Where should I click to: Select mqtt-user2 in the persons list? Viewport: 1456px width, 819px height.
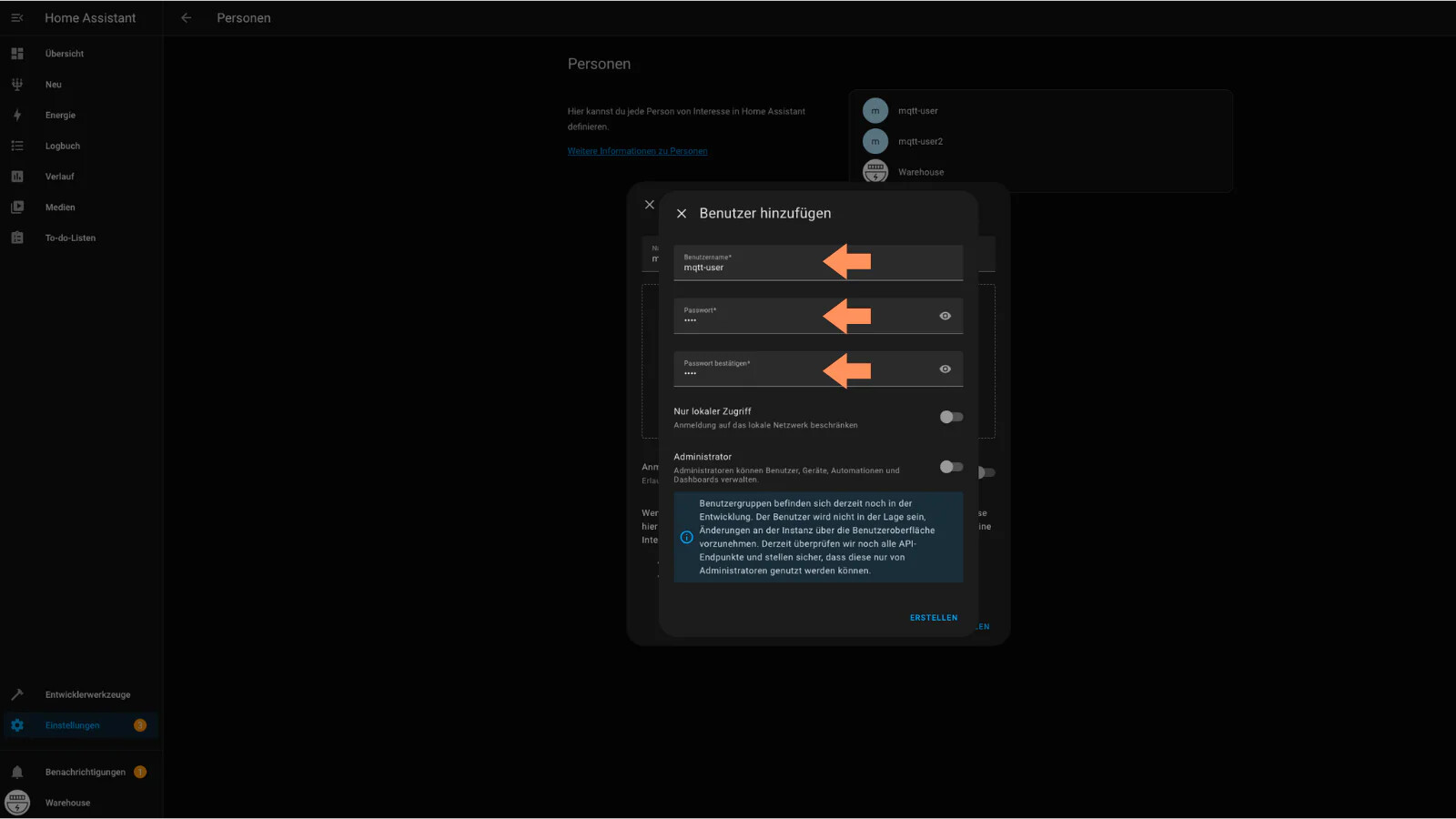(920, 141)
